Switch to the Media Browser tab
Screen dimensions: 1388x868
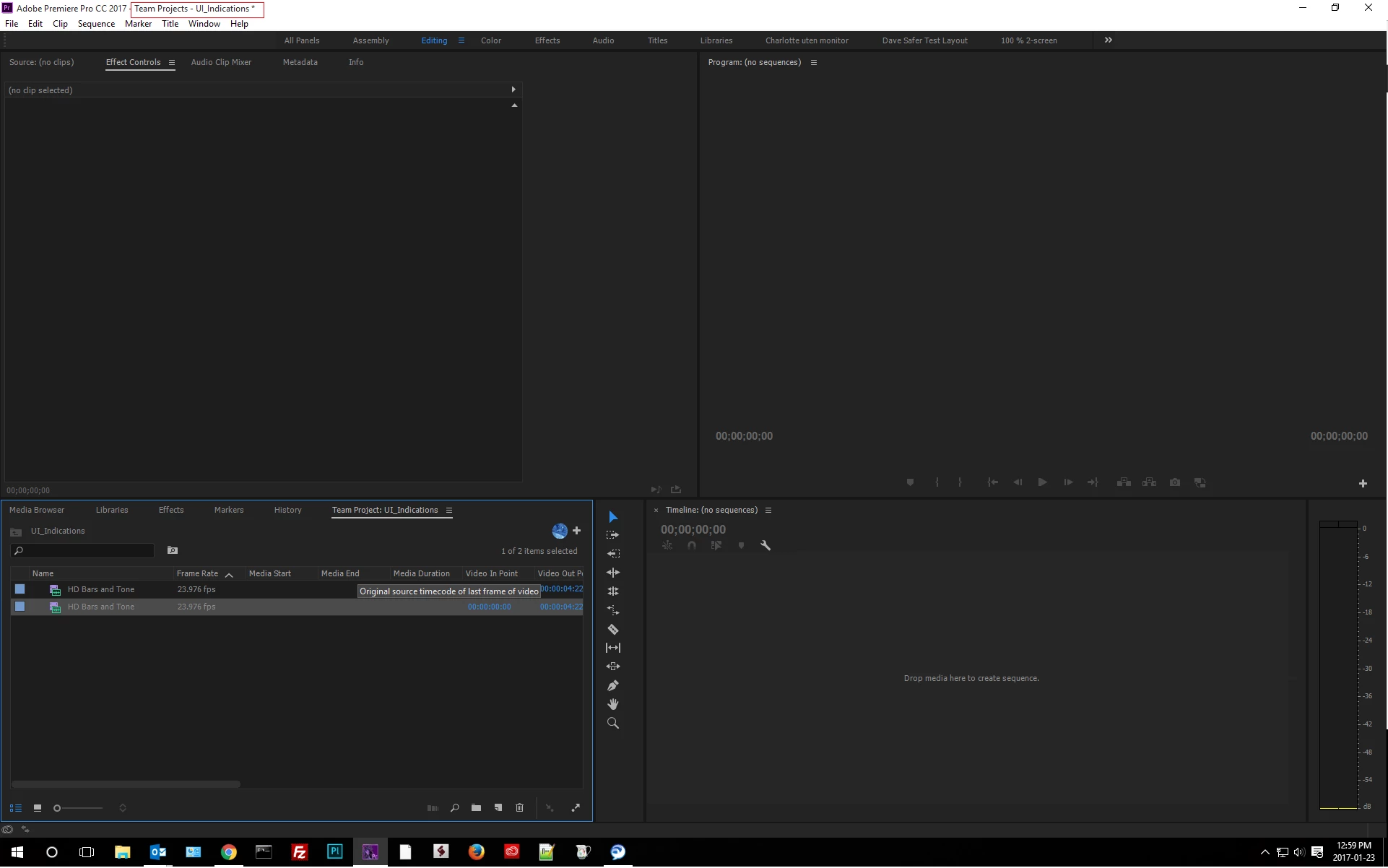point(37,511)
